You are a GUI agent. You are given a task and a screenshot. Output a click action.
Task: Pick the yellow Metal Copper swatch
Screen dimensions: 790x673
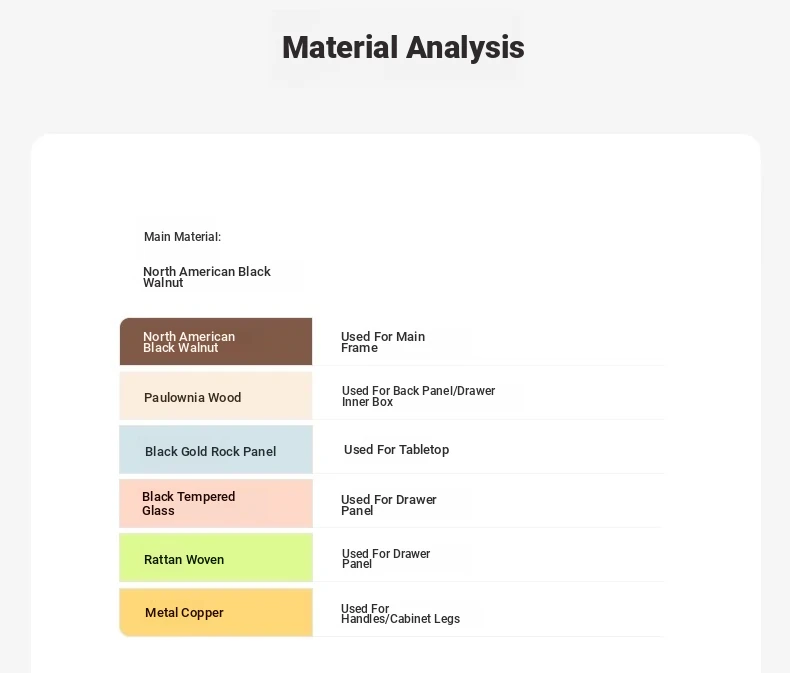[x=216, y=612]
